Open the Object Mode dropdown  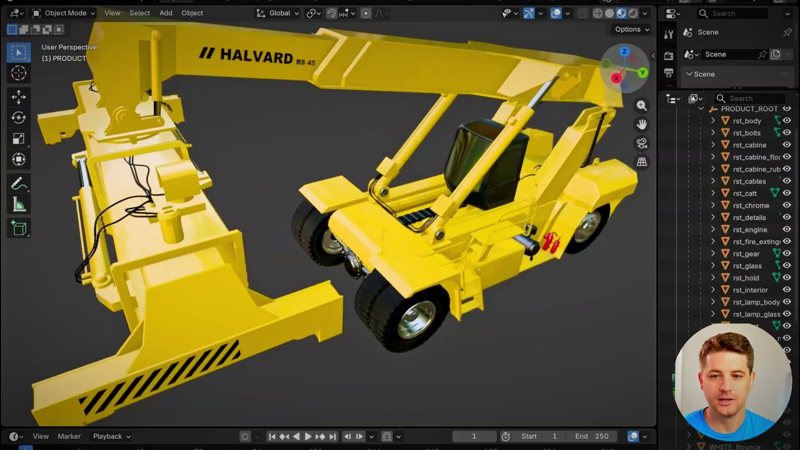tap(64, 13)
